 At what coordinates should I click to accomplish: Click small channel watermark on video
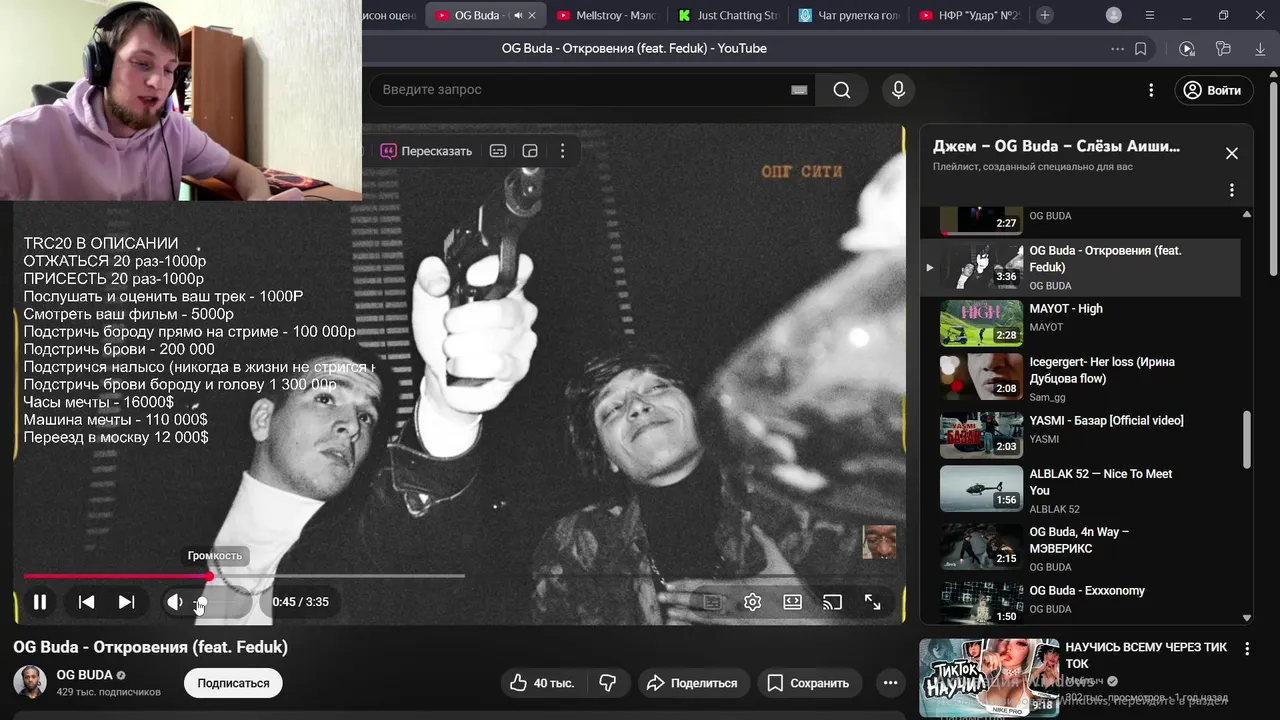pos(879,542)
